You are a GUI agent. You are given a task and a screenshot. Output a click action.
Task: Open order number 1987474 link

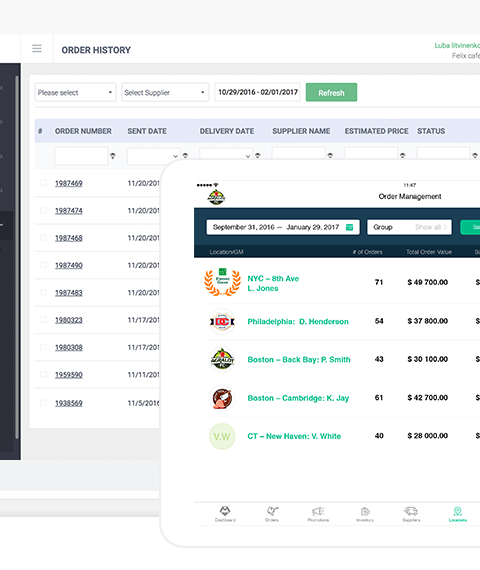pyautogui.click(x=69, y=211)
